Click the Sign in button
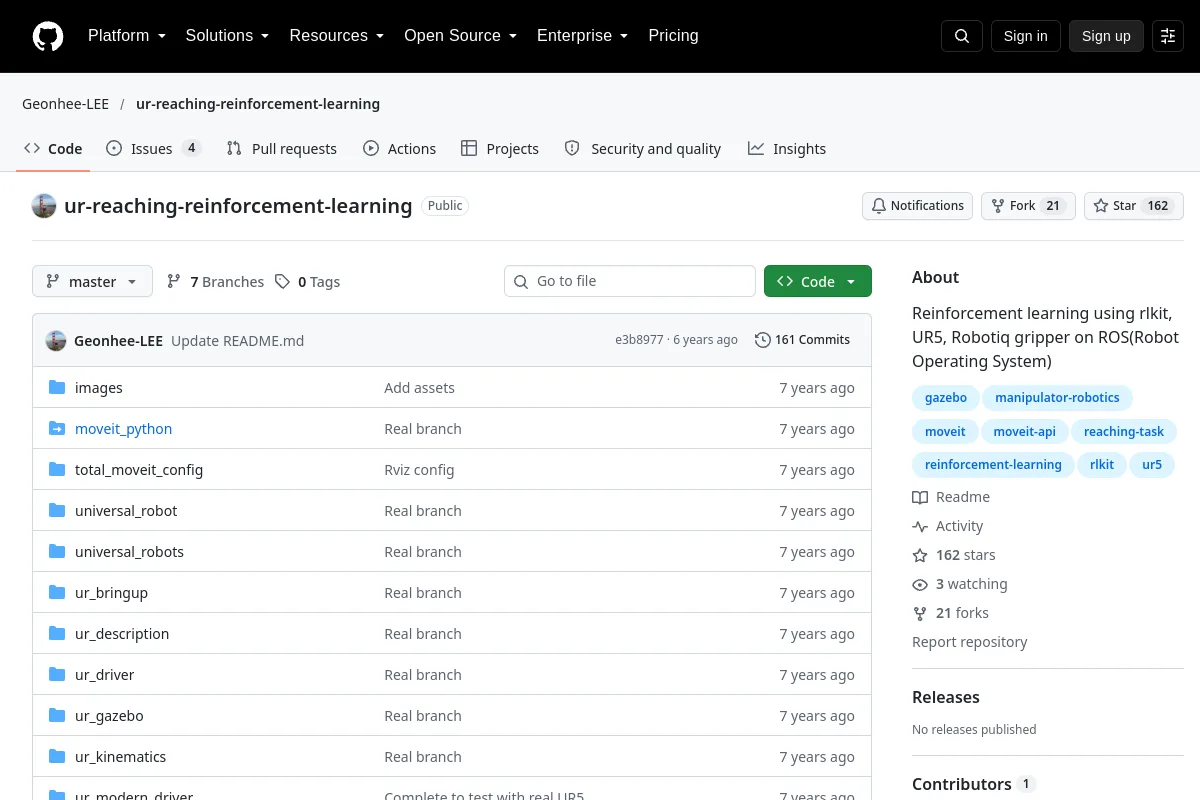Image resolution: width=1200 pixels, height=800 pixels. point(1026,36)
